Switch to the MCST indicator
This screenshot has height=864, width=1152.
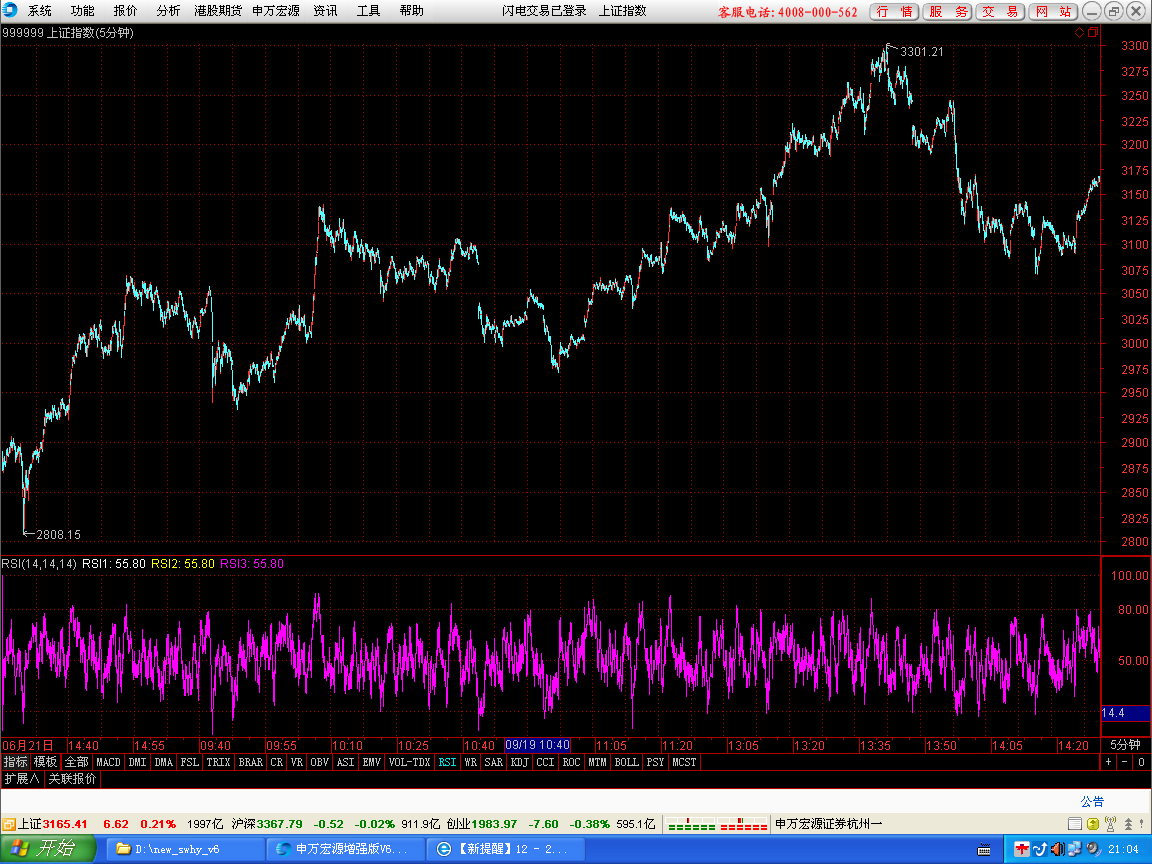tap(684, 762)
